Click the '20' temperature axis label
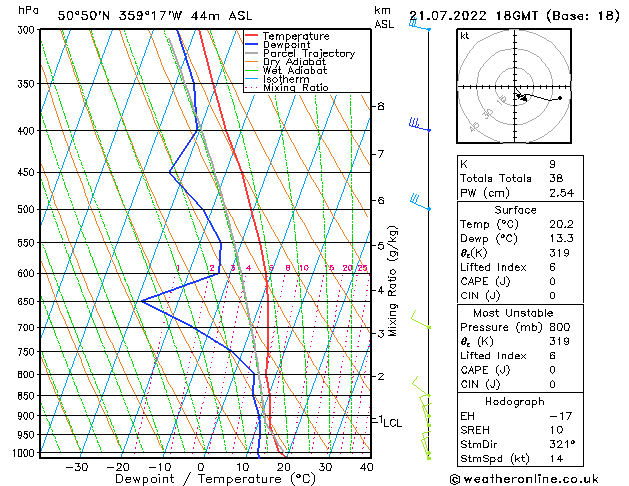Viewport: 629px width, 486px height. click(x=284, y=467)
